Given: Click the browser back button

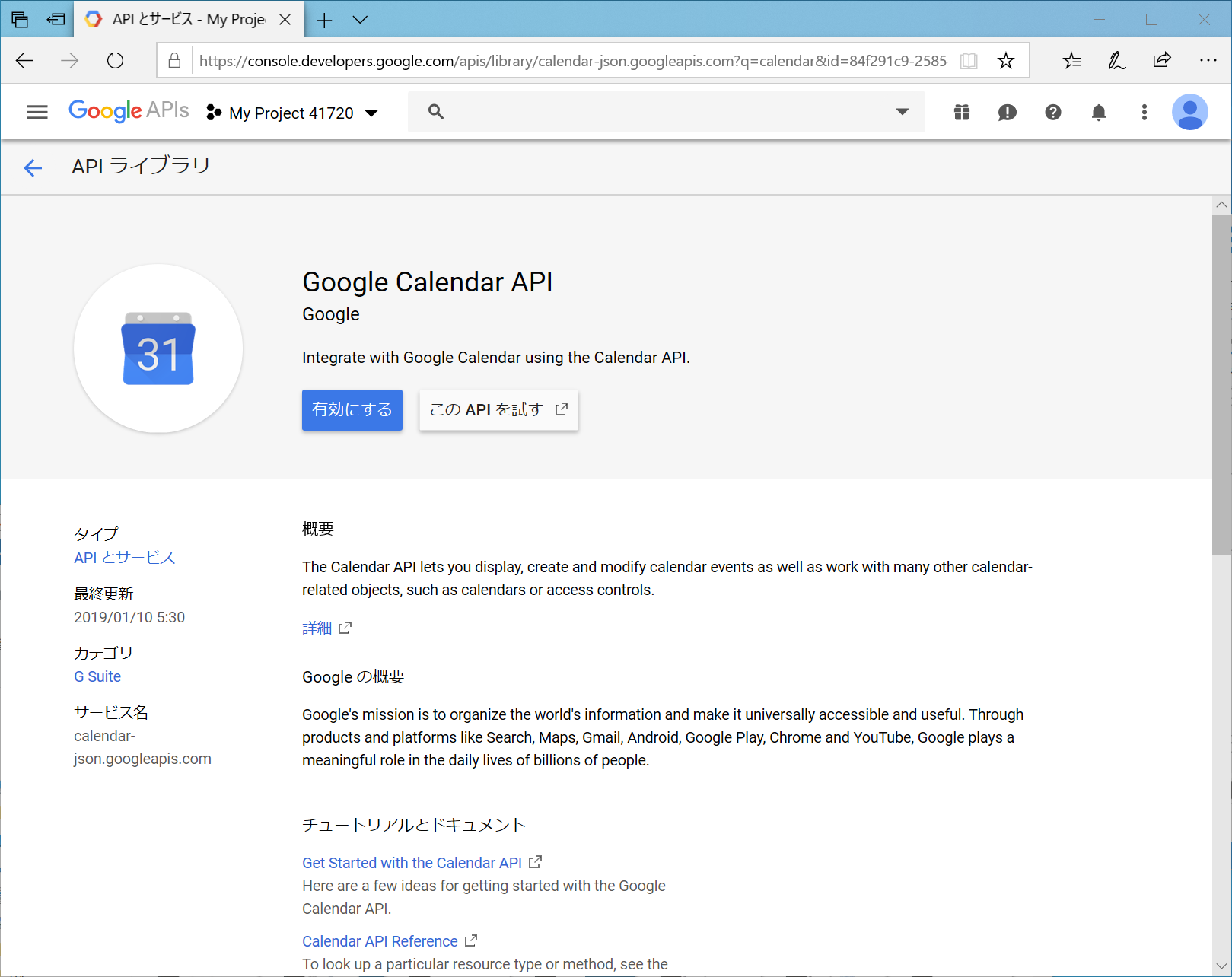Looking at the screenshot, I should [x=25, y=61].
